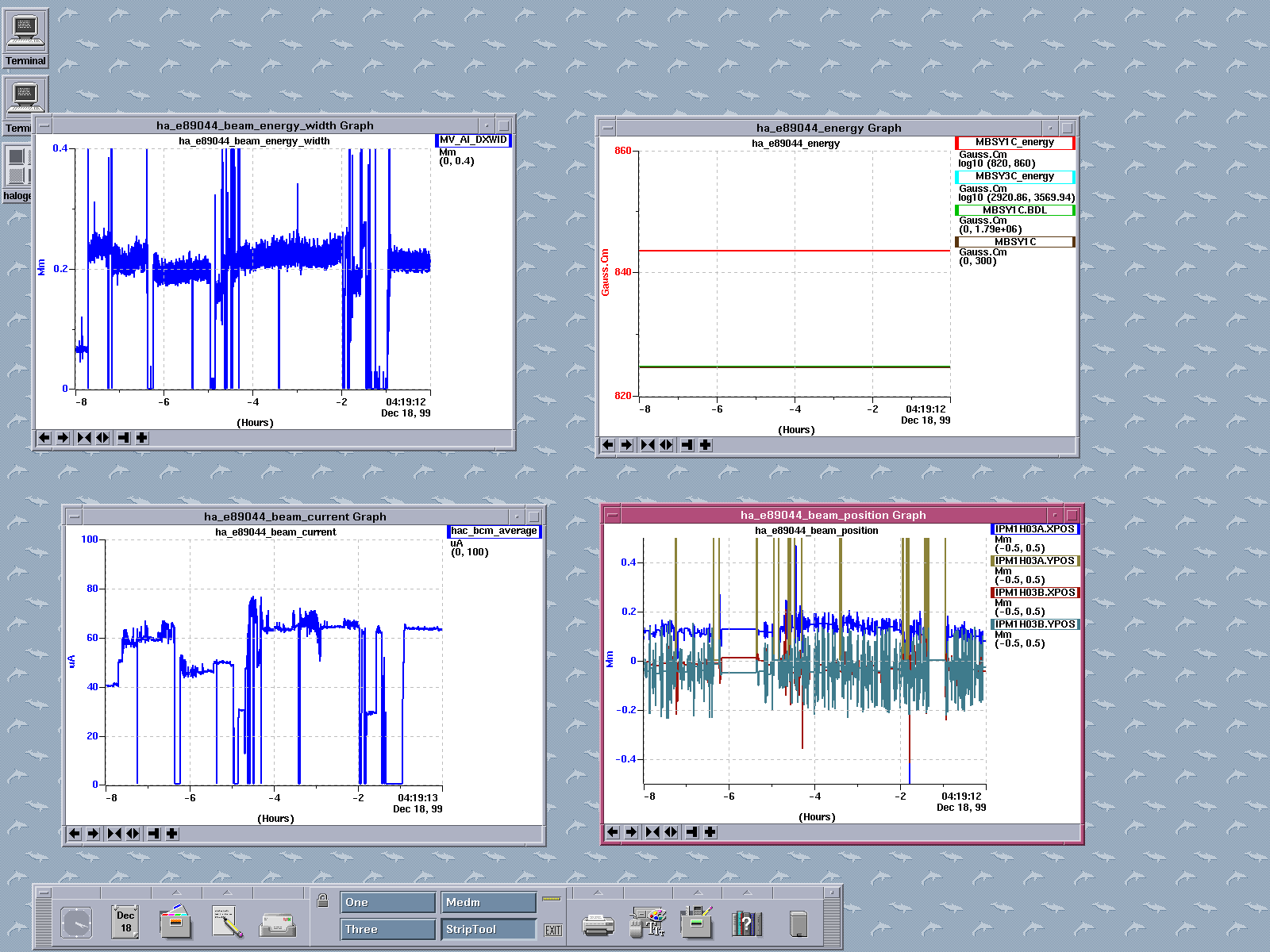Viewport: 1270px width, 952px height.
Task: Click the hac_bcm_average legend label
Action: pyautogui.click(x=494, y=532)
